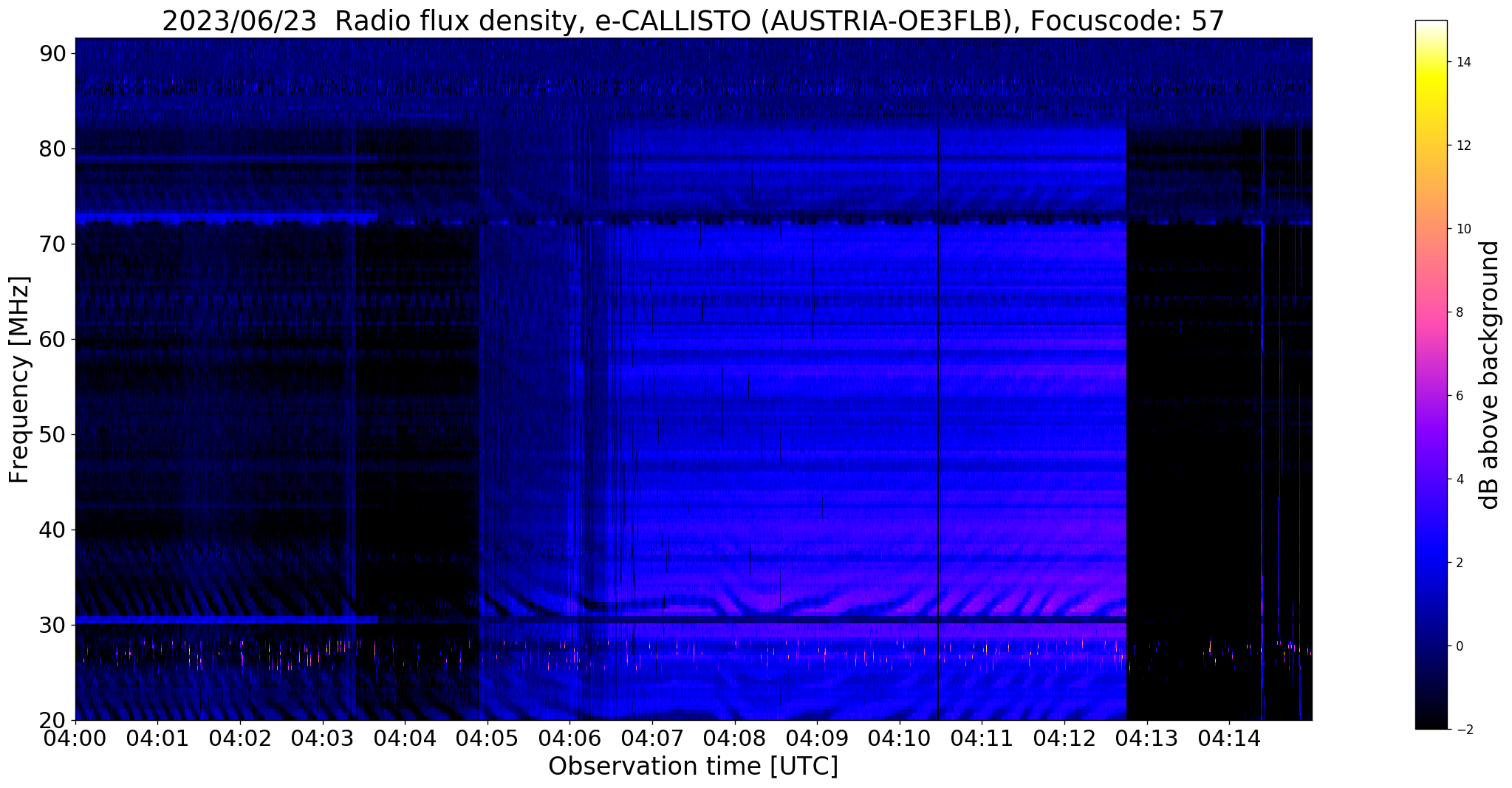Click the colorbar tick value 4
Screen dimensions: 1512x788
[x=1459, y=479]
